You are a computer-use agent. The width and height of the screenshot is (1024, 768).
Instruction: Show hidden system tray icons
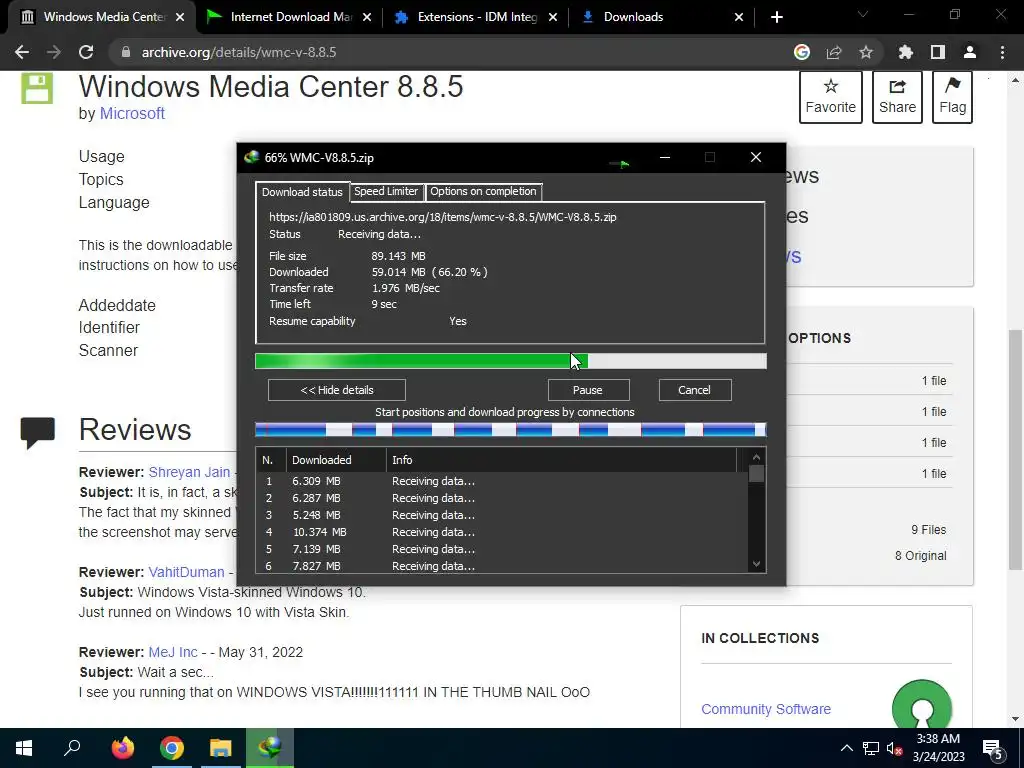[846, 748]
